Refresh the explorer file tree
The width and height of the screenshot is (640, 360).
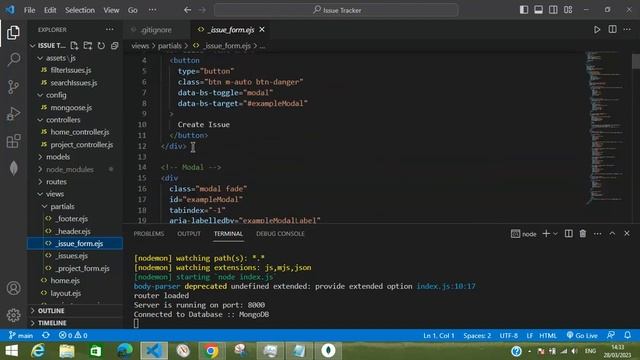pyautogui.click(x=101, y=46)
